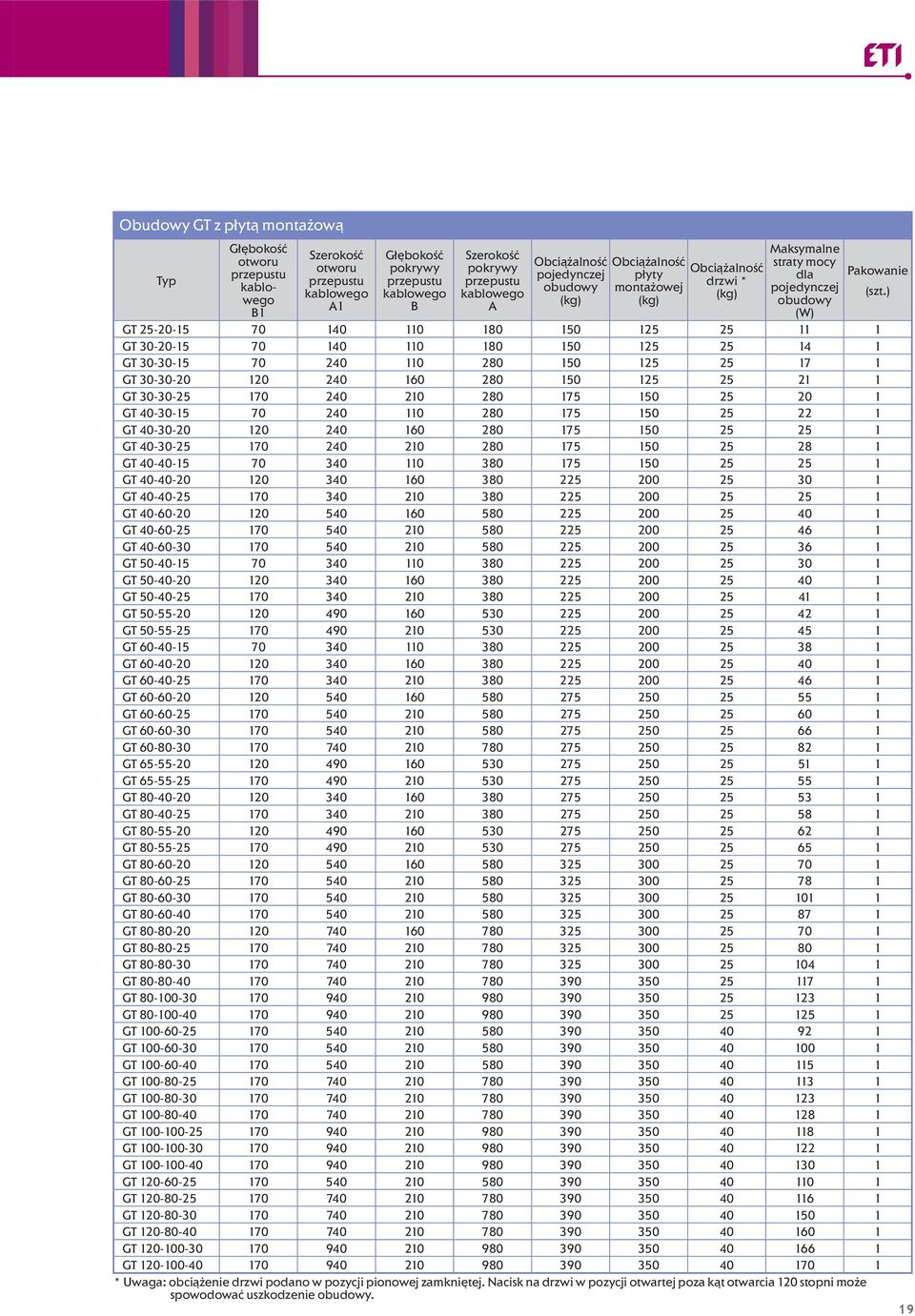Select row label 'GT 120-100-40'

pos(162,1265)
